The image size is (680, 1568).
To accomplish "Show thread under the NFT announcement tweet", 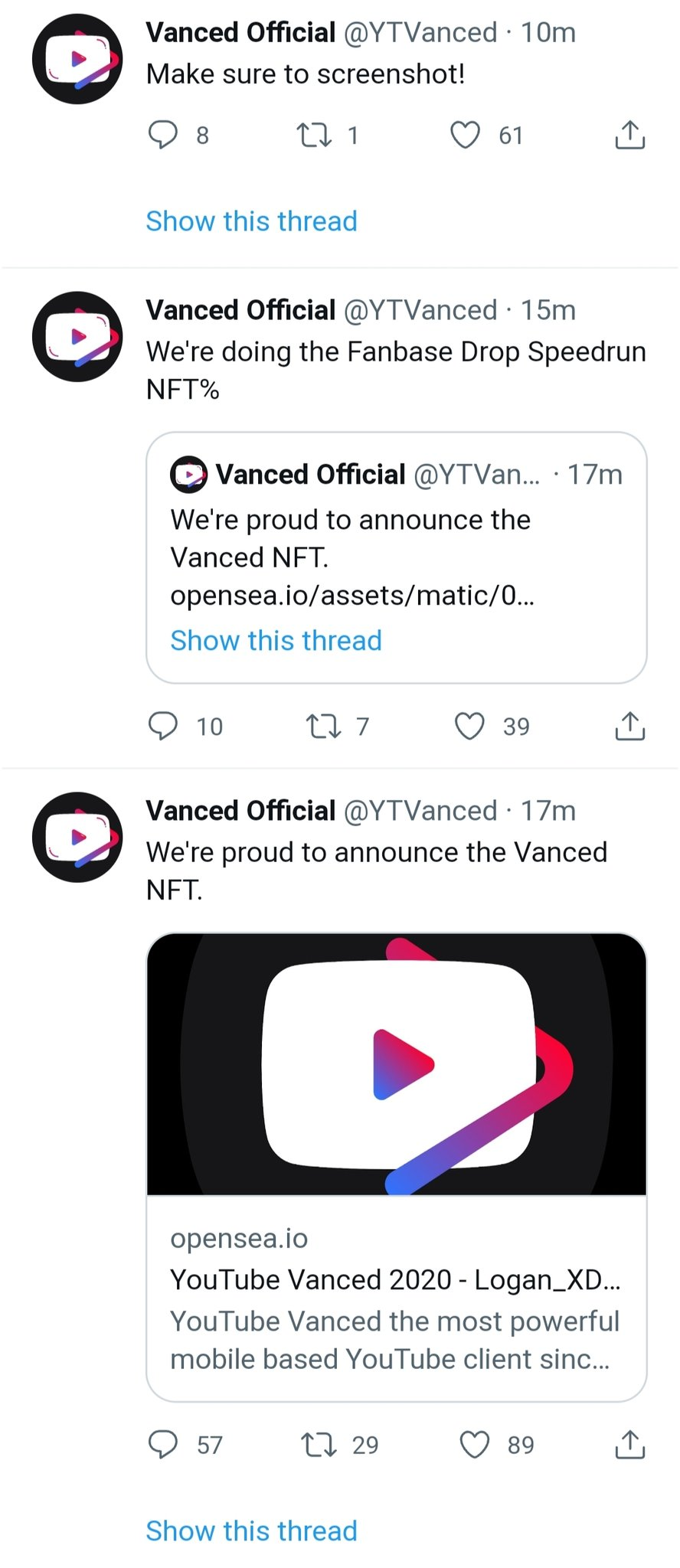I will tap(251, 1530).
